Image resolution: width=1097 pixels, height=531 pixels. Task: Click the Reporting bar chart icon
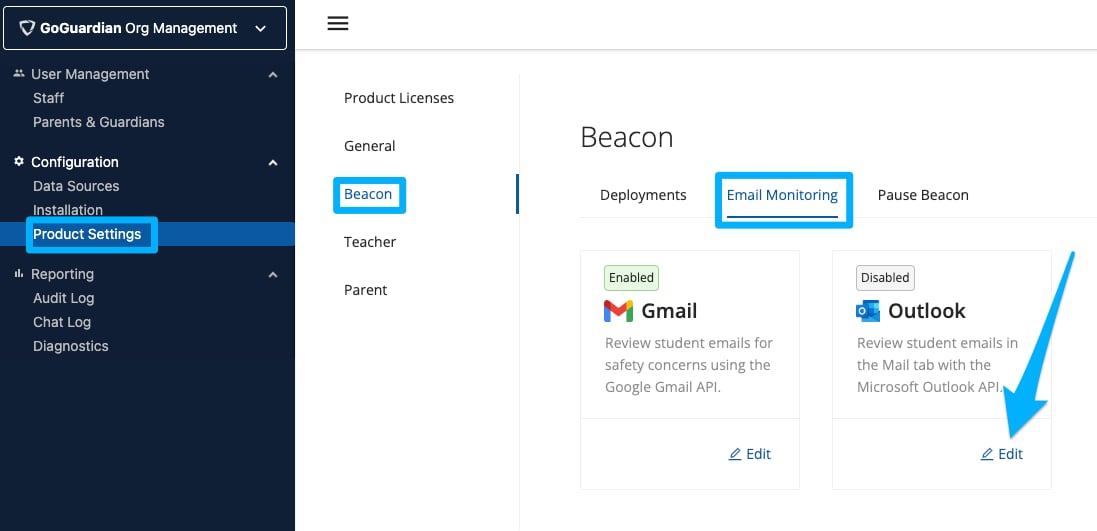19,274
